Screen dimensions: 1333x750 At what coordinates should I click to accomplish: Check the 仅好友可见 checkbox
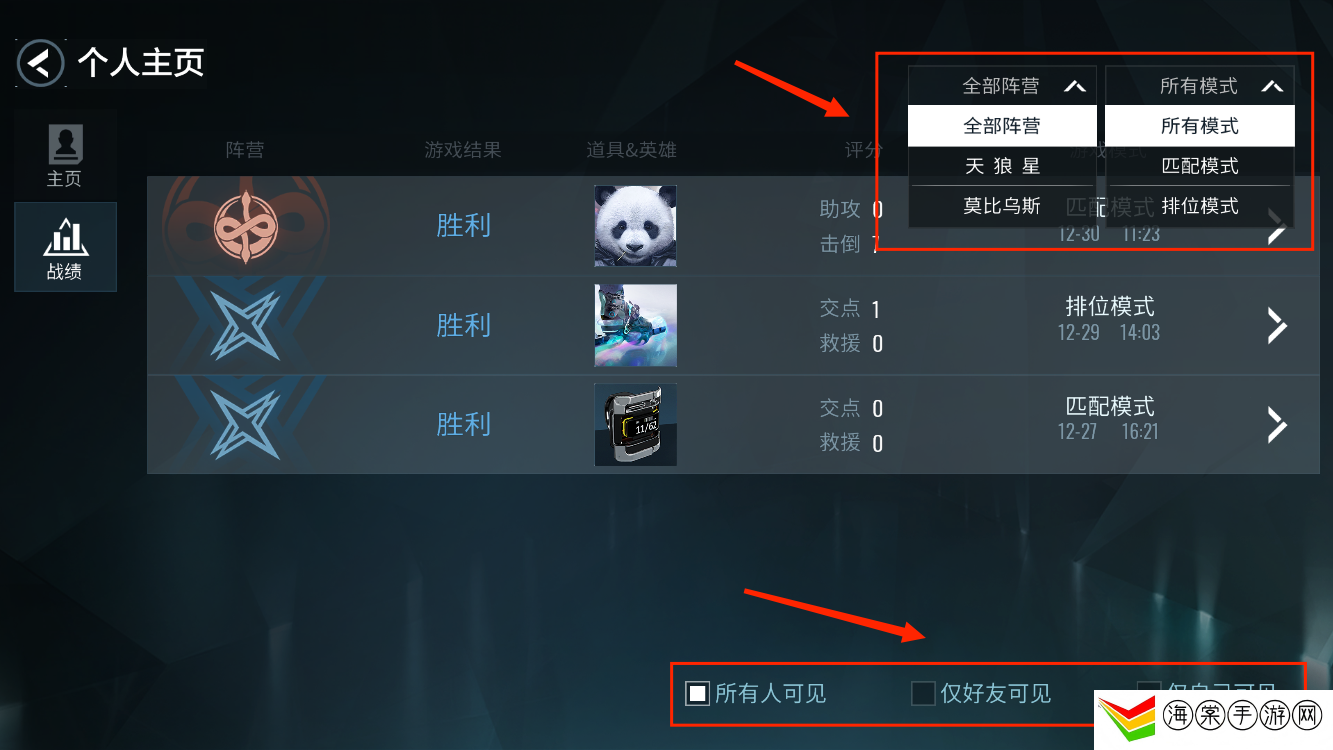point(923,693)
